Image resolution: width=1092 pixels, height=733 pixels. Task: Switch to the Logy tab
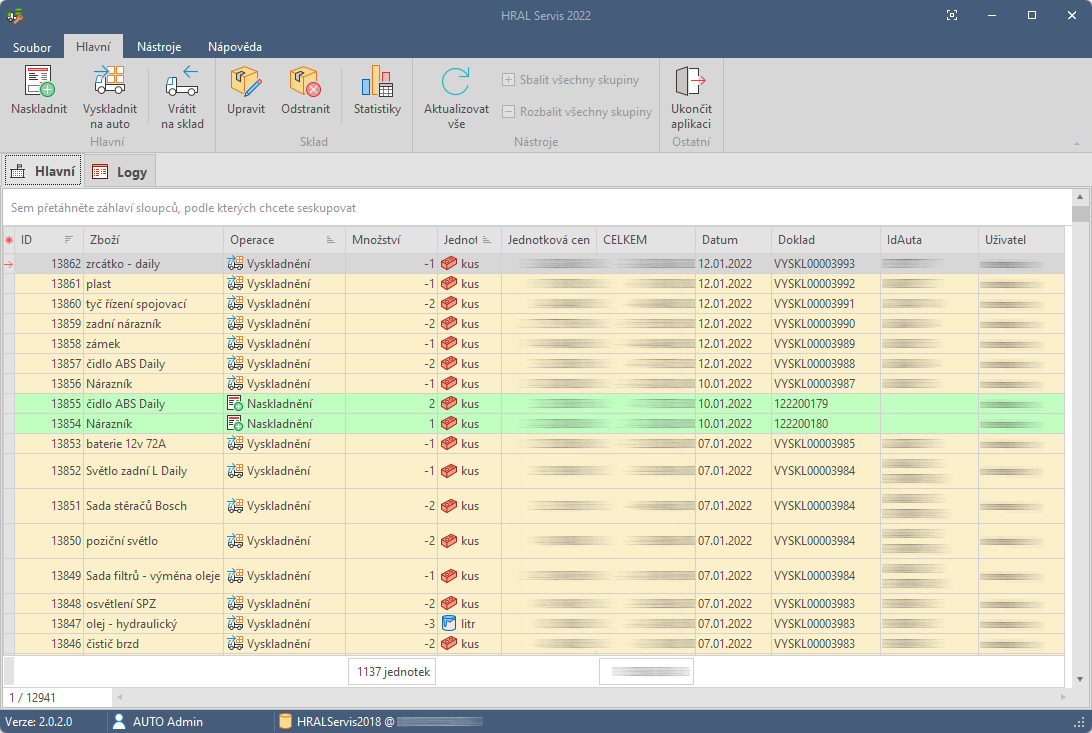120,172
